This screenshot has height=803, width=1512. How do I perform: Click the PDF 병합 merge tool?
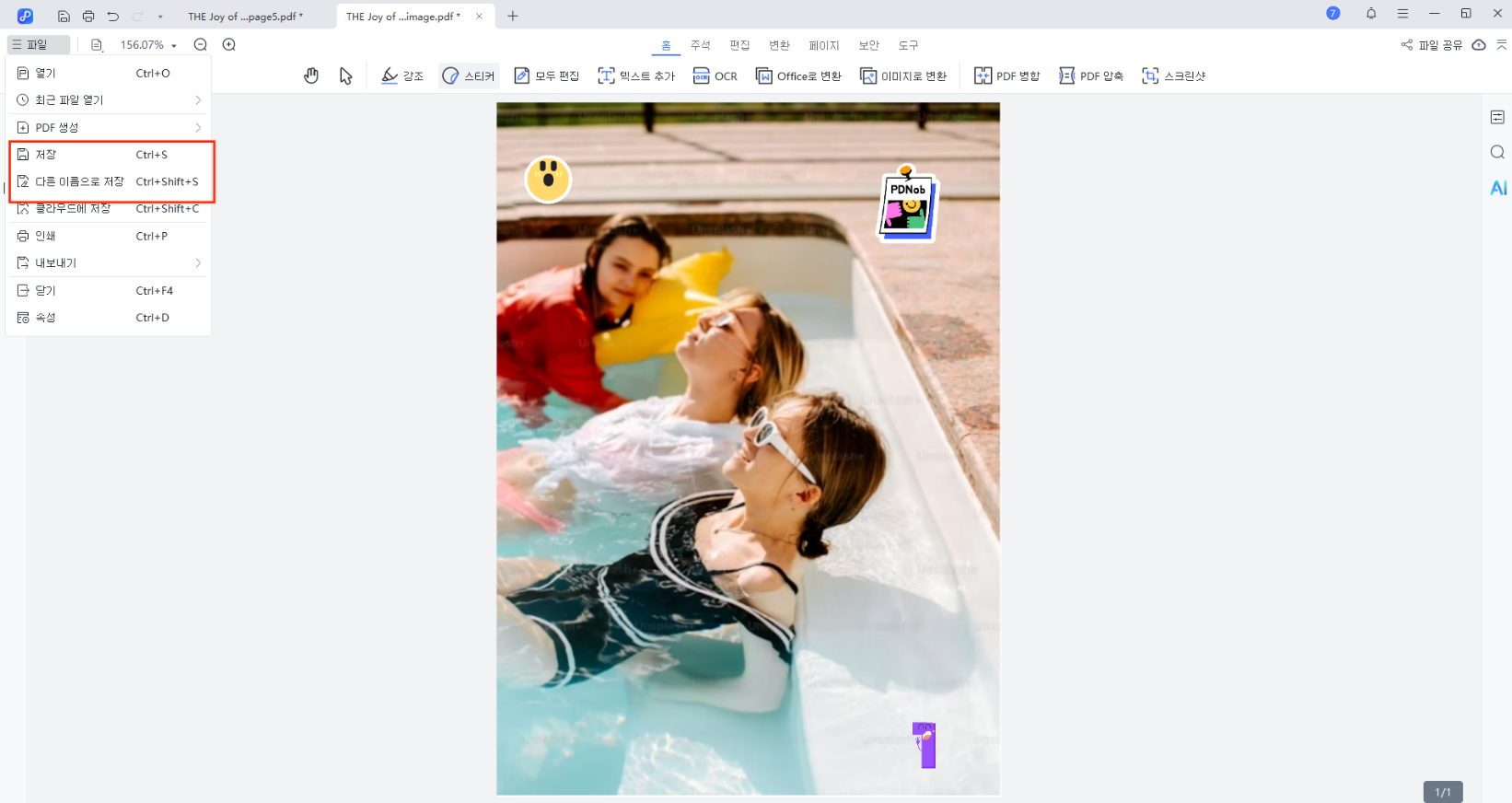point(1006,76)
